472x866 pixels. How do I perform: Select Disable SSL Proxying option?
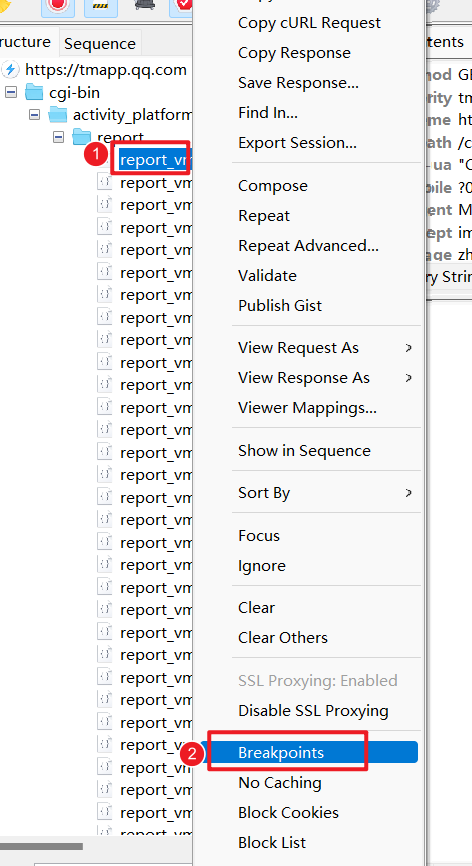coord(313,710)
